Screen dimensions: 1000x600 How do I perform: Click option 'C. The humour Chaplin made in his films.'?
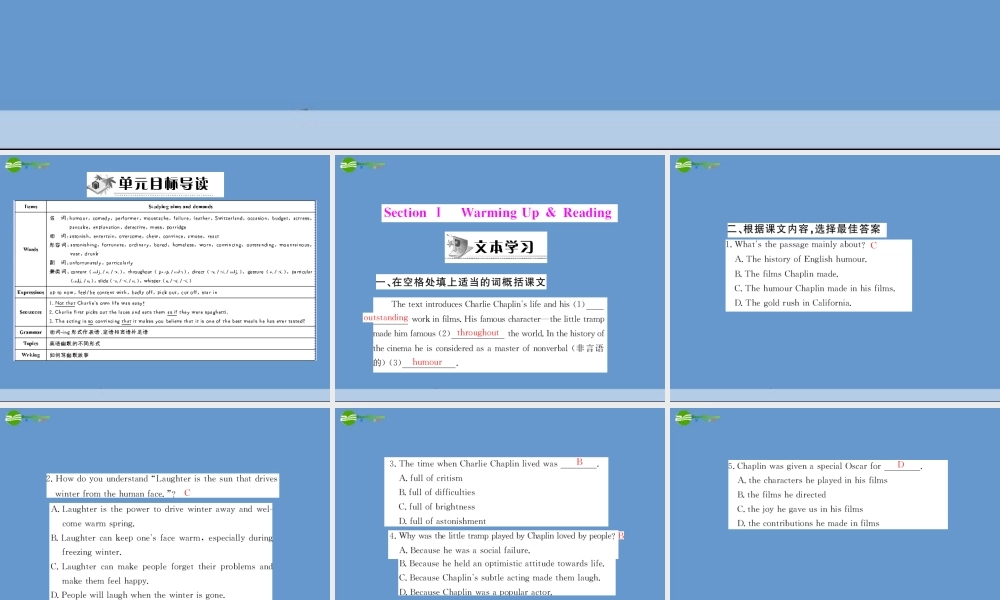(814, 288)
